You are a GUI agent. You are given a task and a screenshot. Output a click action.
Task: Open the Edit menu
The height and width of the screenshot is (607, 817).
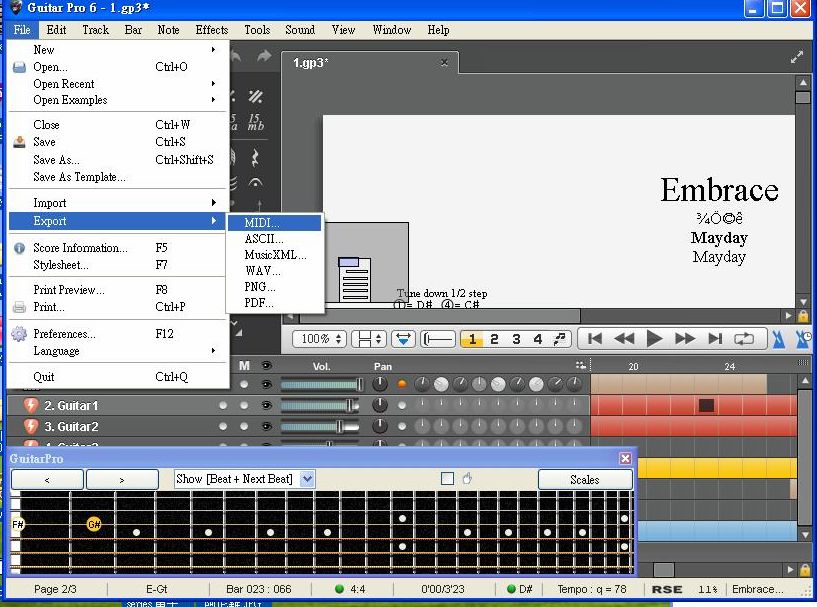(x=56, y=30)
